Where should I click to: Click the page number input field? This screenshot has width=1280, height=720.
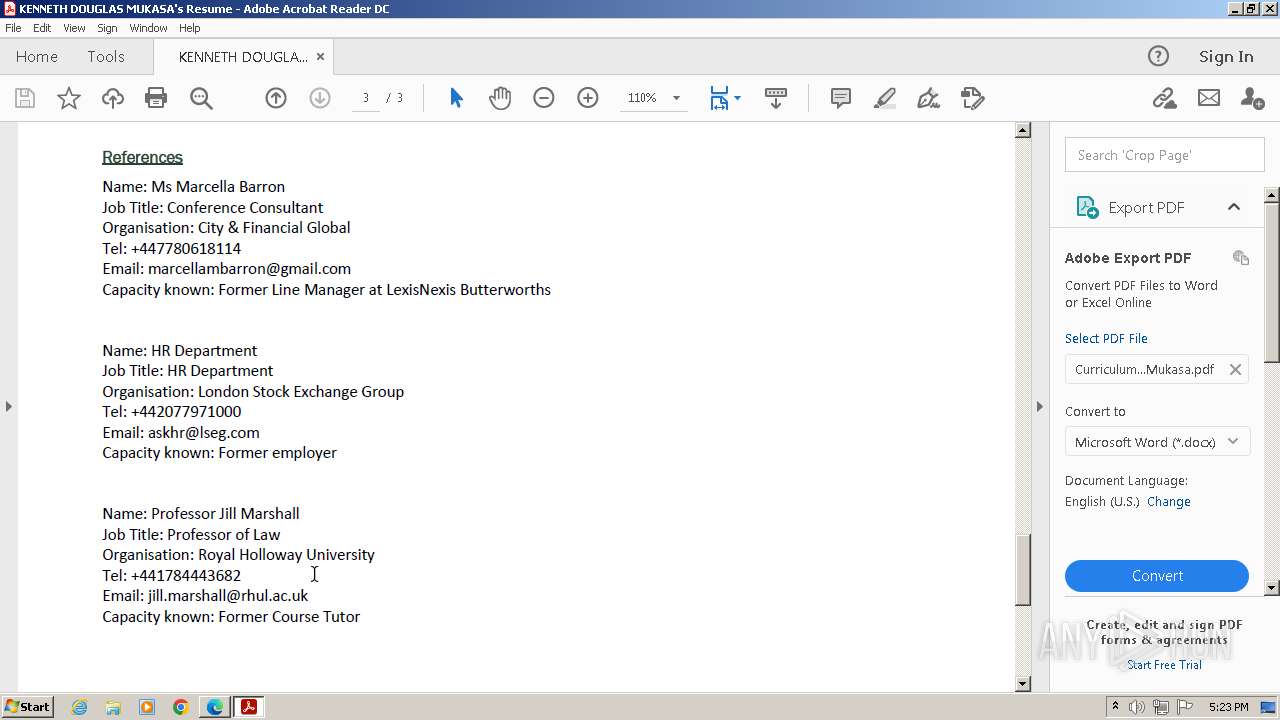366,98
